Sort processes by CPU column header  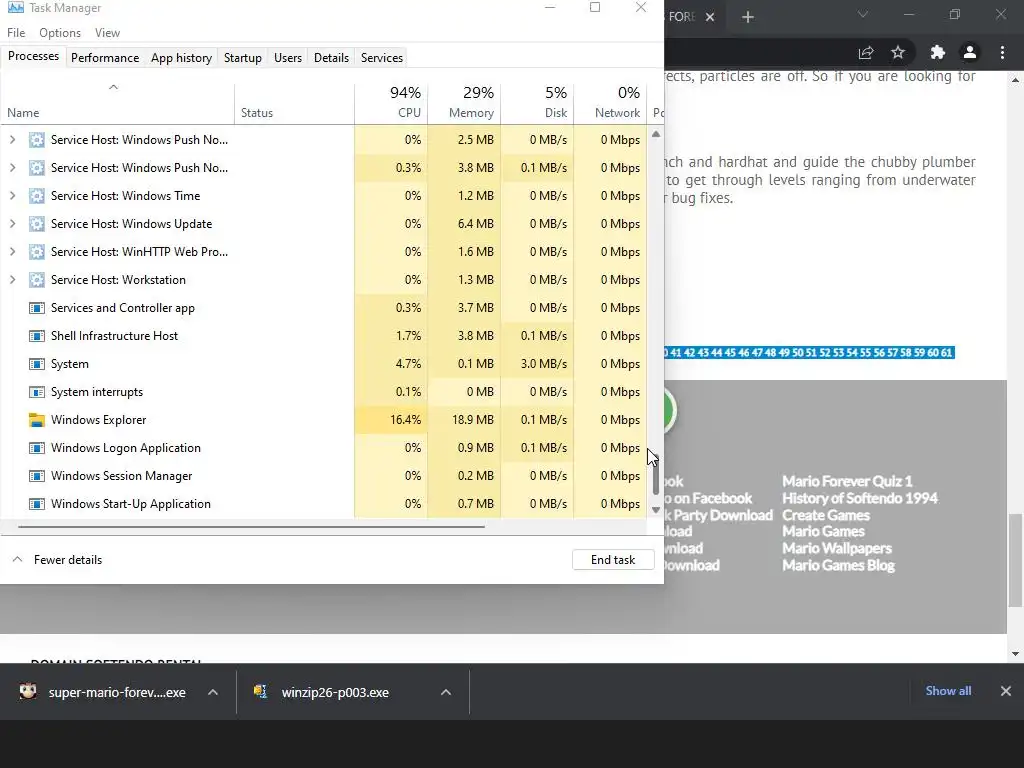click(392, 102)
